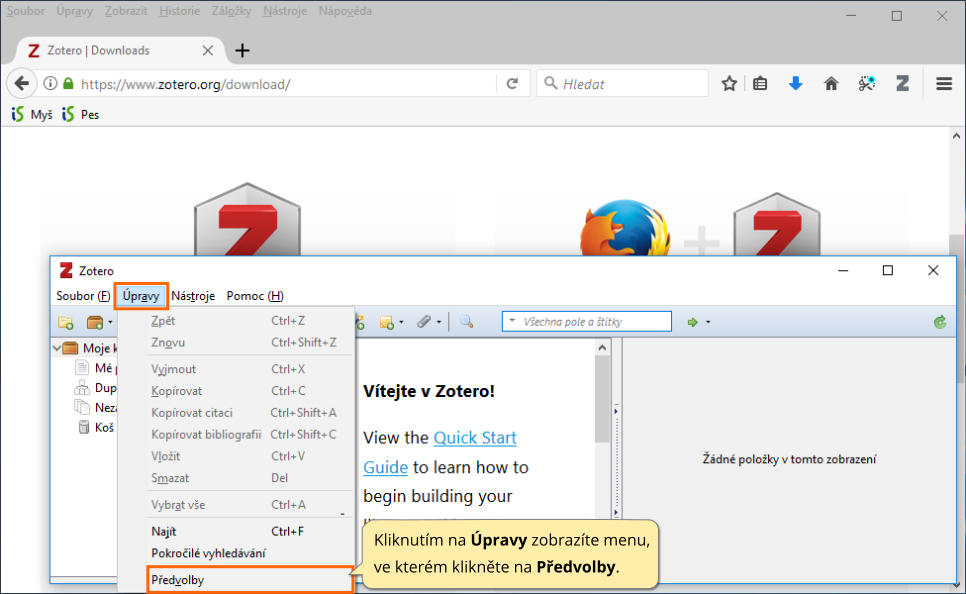Select the Dup duplicates item in the tree

click(x=95, y=388)
